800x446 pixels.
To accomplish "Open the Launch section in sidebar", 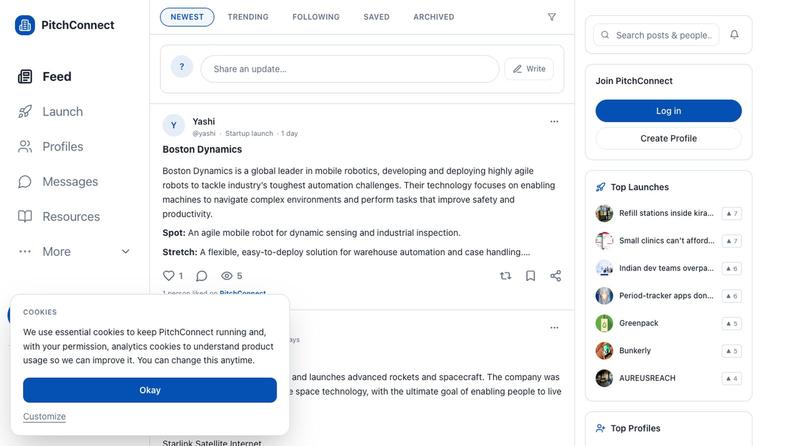I will coord(50,112).
